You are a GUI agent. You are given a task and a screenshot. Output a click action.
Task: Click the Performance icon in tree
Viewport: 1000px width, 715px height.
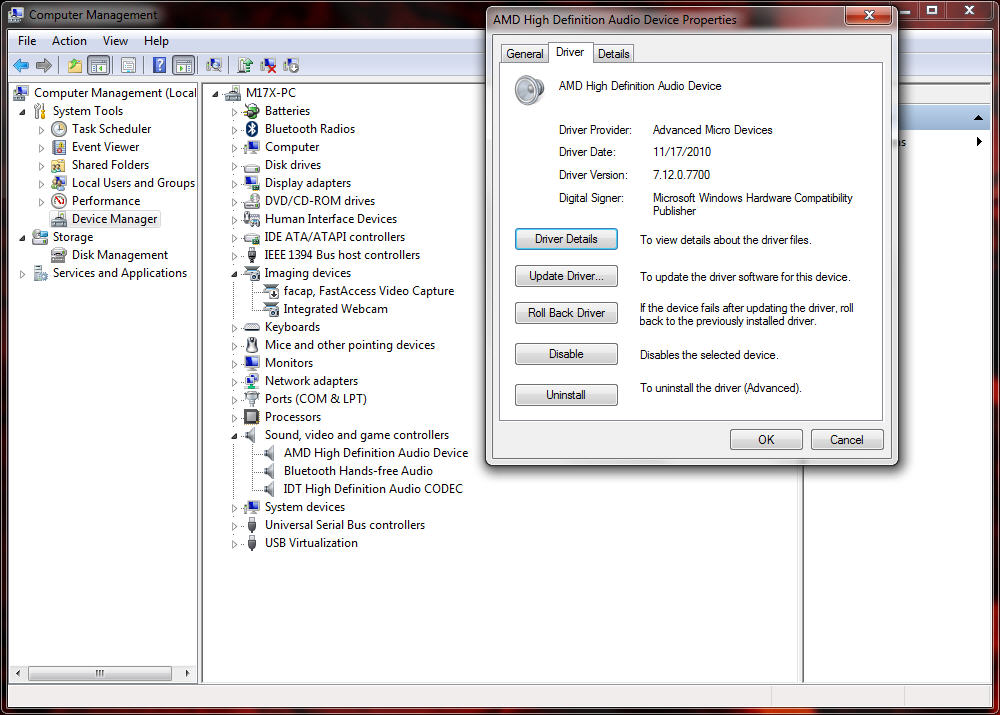coord(59,201)
